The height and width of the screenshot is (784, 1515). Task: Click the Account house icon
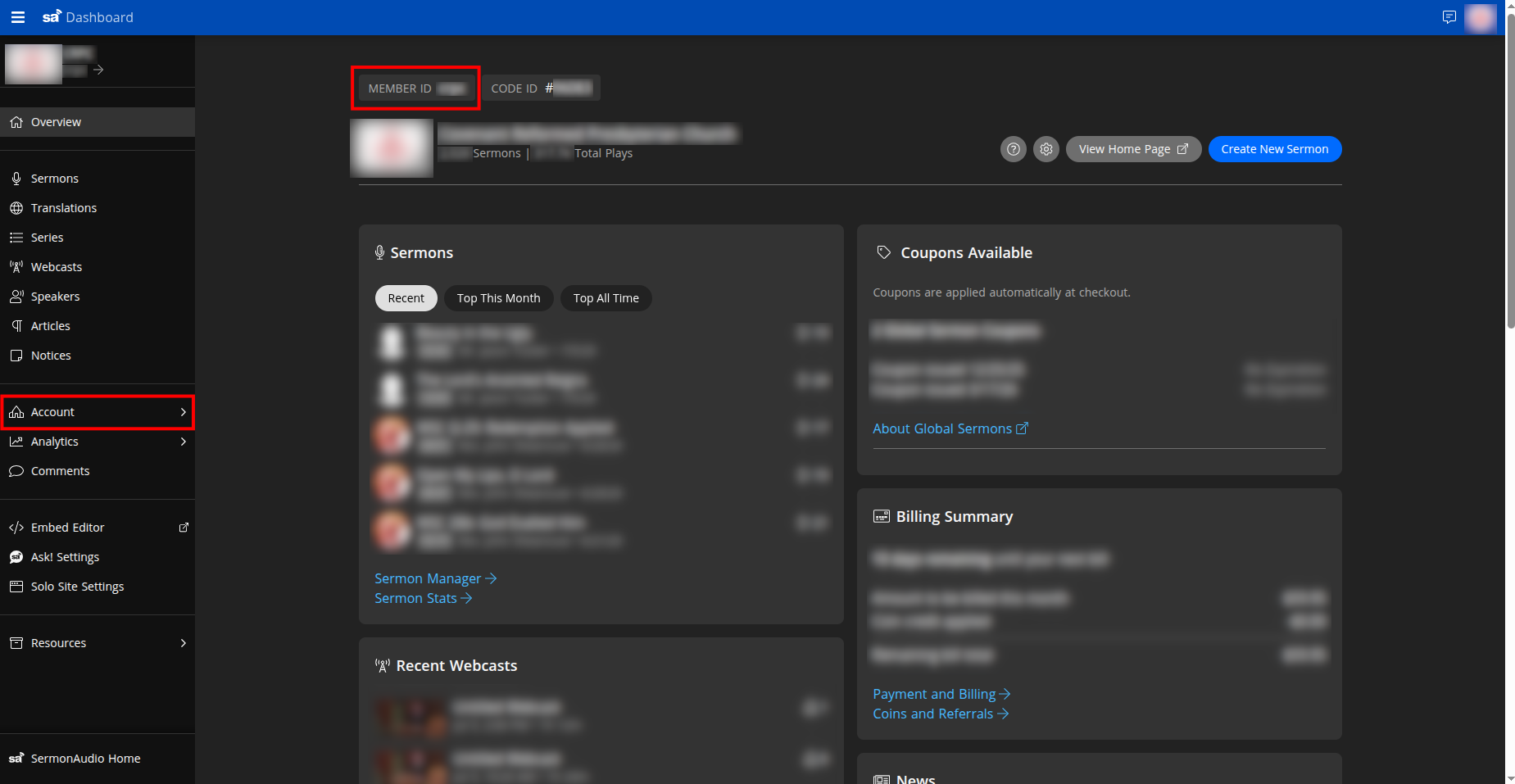16,412
